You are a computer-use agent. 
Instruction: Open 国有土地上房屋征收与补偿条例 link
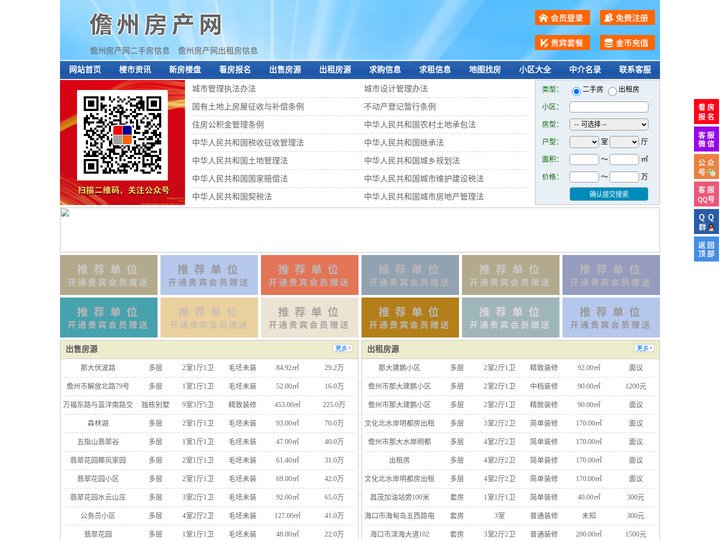click(x=248, y=107)
